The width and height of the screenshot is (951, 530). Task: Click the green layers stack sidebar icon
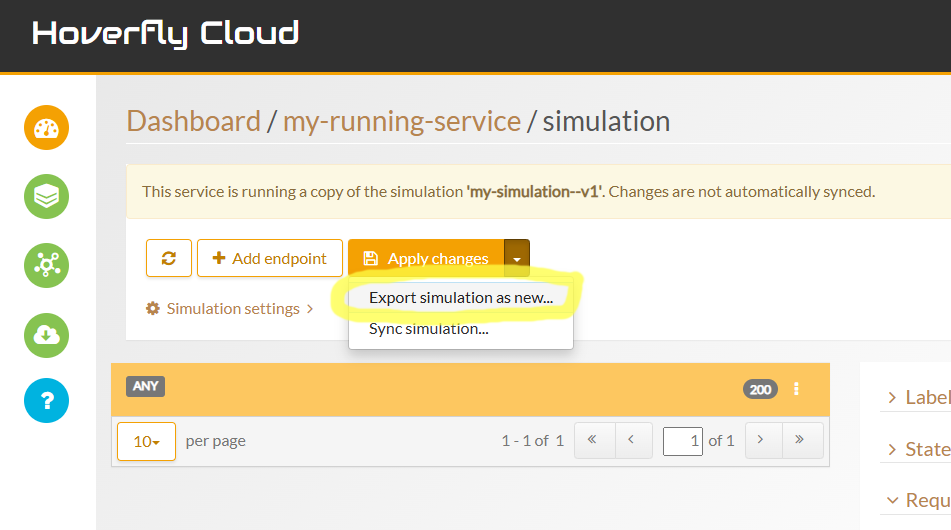click(x=46, y=197)
